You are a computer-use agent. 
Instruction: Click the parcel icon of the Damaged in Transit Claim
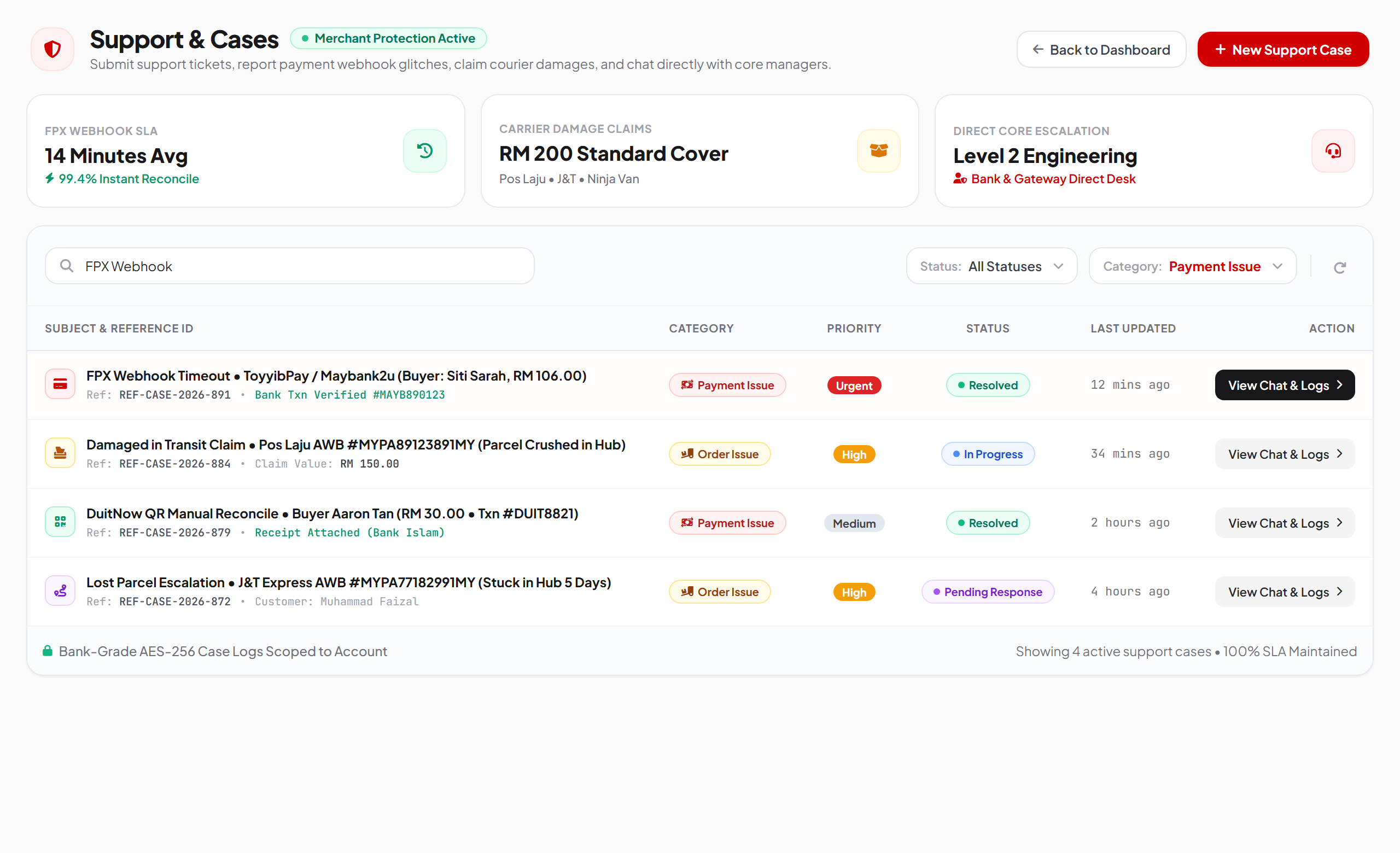(x=60, y=453)
